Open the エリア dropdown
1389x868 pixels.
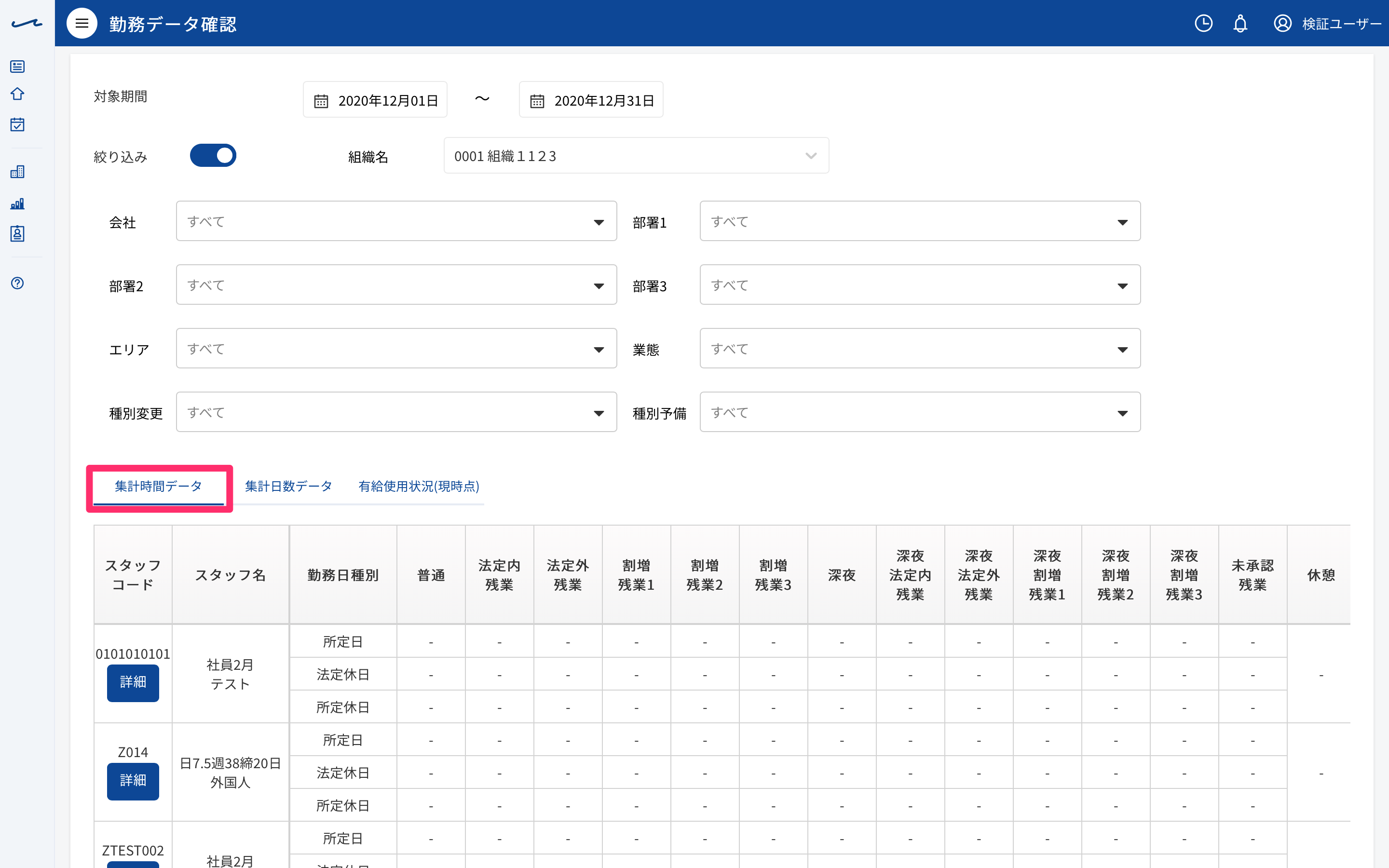pos(396,349)
